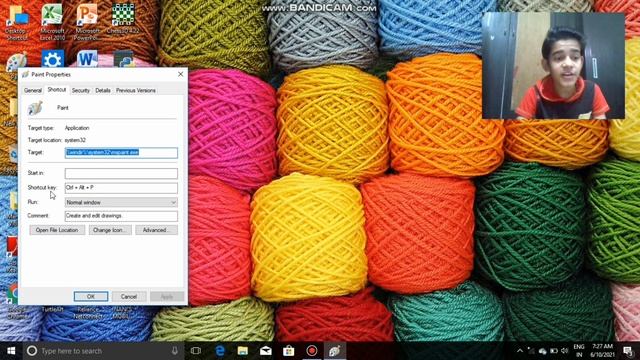Switch to the Security tab
The image size is (640, 360).
click(x=81, y=90)
